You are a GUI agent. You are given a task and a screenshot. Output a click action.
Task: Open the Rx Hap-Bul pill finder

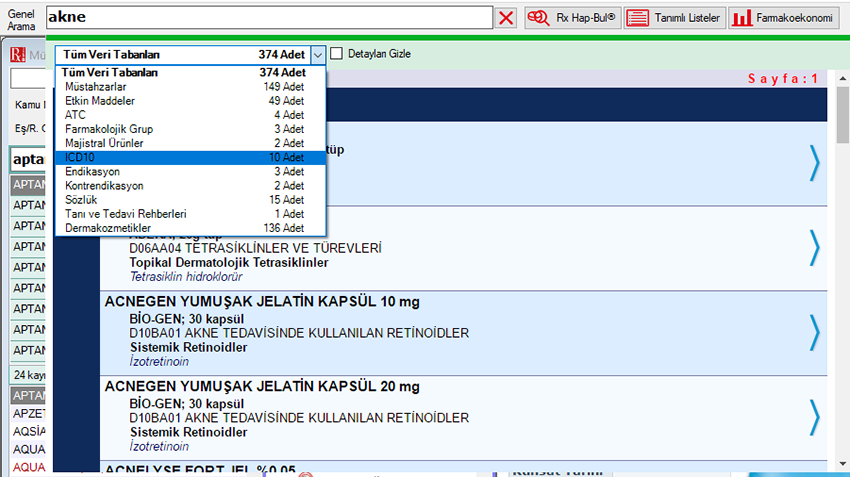[573, 18]
